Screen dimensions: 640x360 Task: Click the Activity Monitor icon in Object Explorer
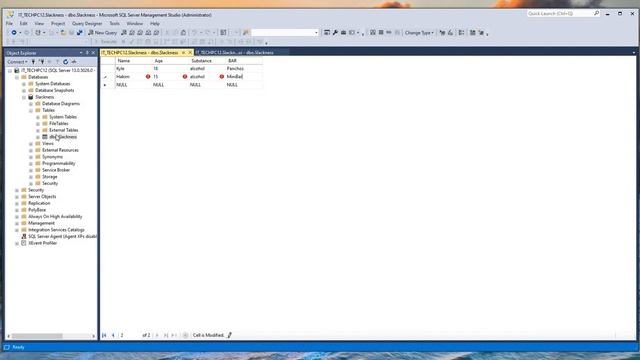coord(74,62)
